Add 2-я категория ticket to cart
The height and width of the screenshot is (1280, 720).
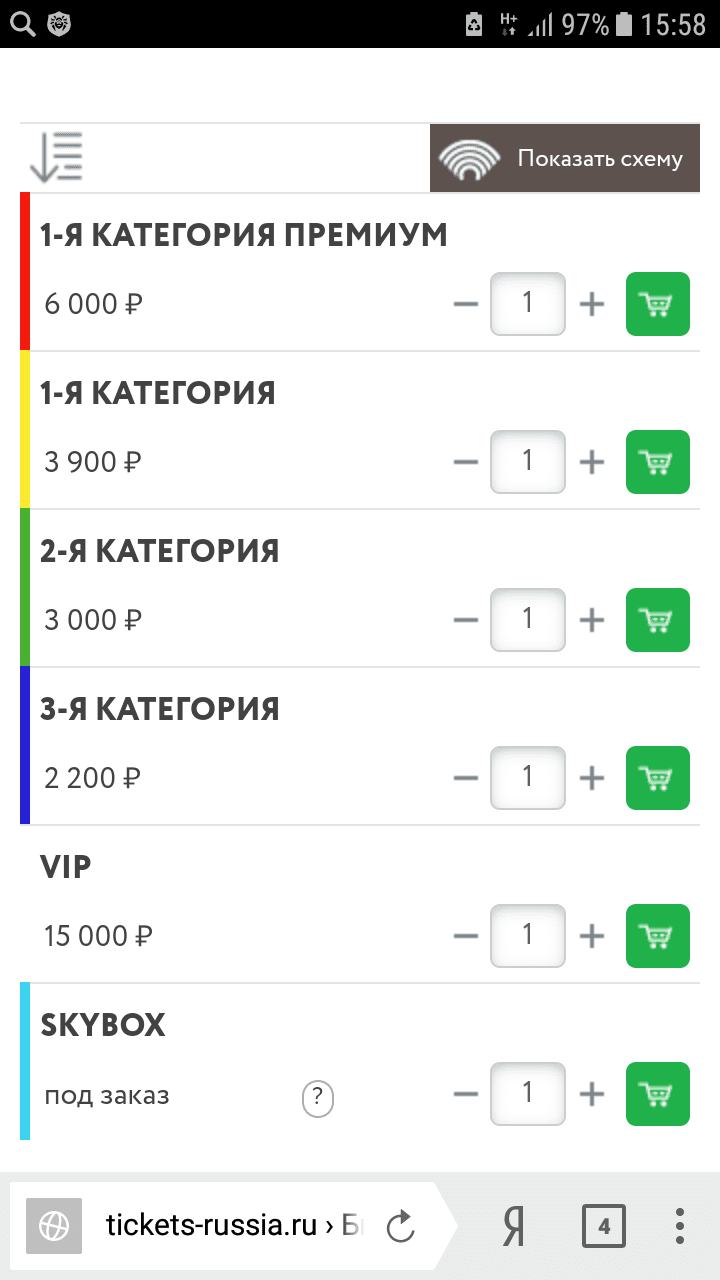pos(657,620)
